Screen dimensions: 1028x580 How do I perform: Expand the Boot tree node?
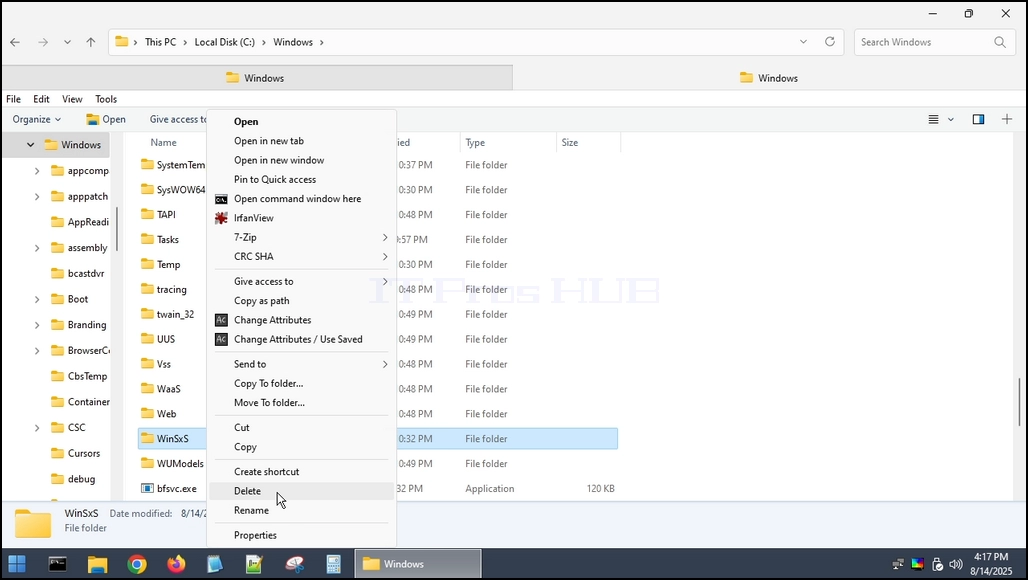tap(37, 300)
